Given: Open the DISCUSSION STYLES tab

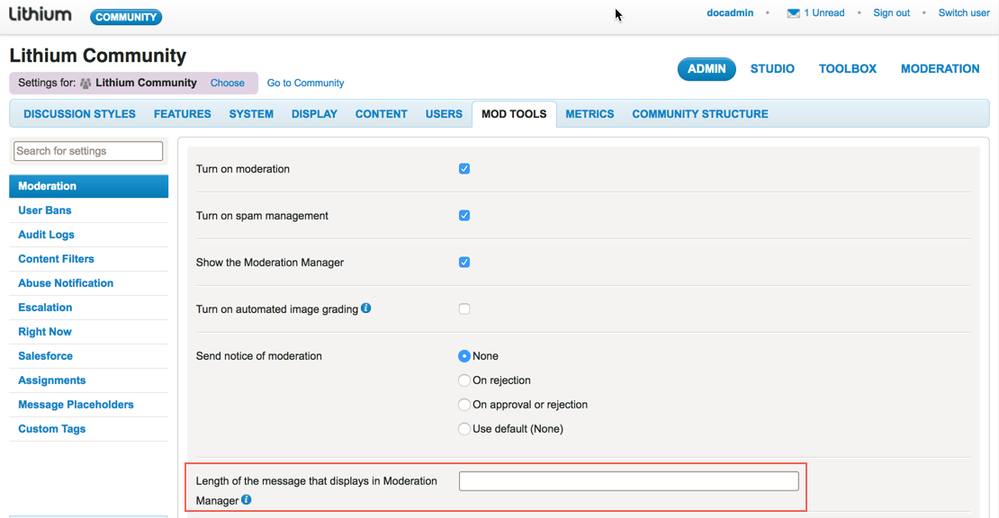Looking at the screenshot, I should [x=80, y=114].
